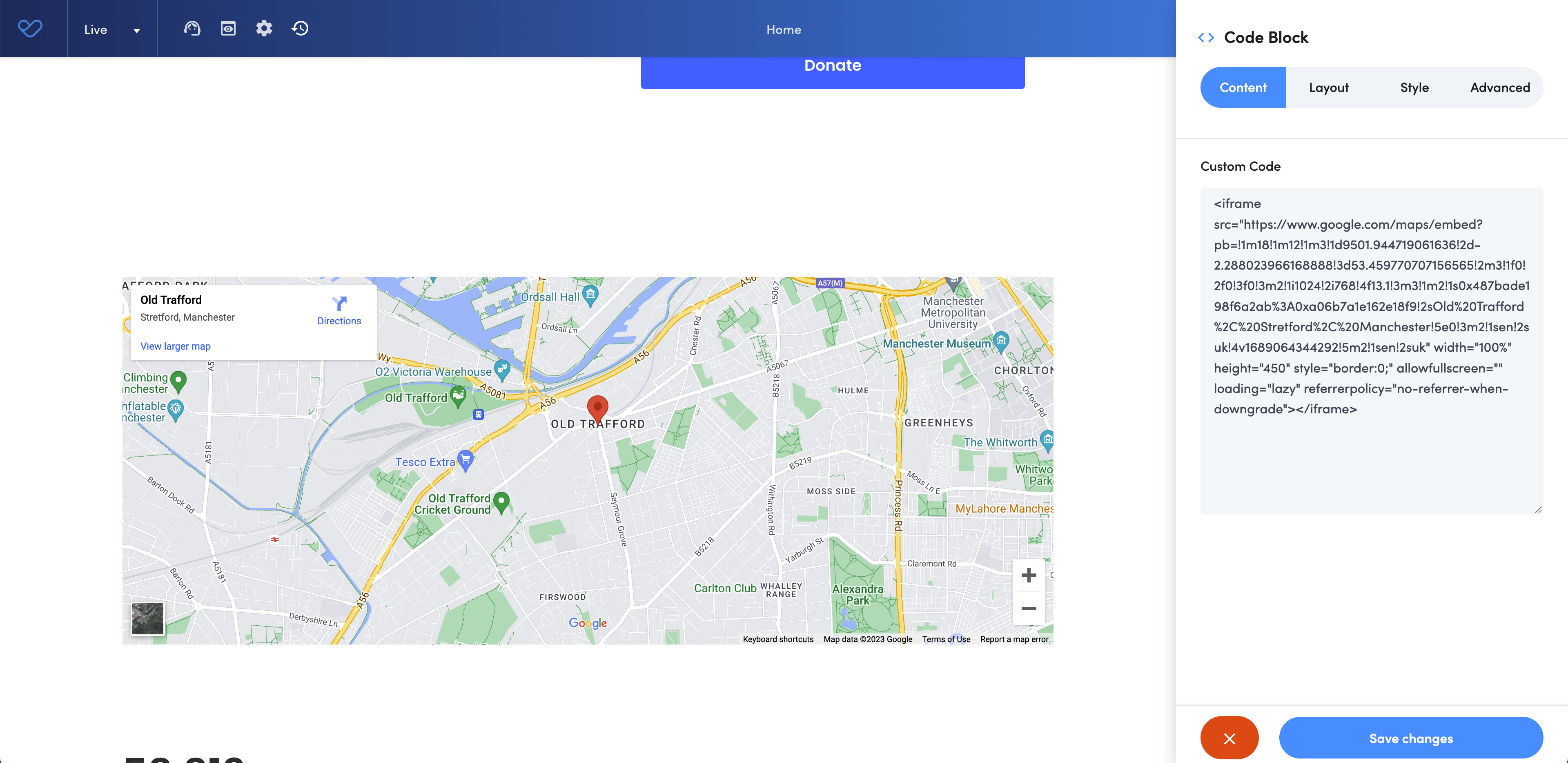Click the preview eye icon
The width and height of the screenshot is (1568, 763).
point(228,29)
